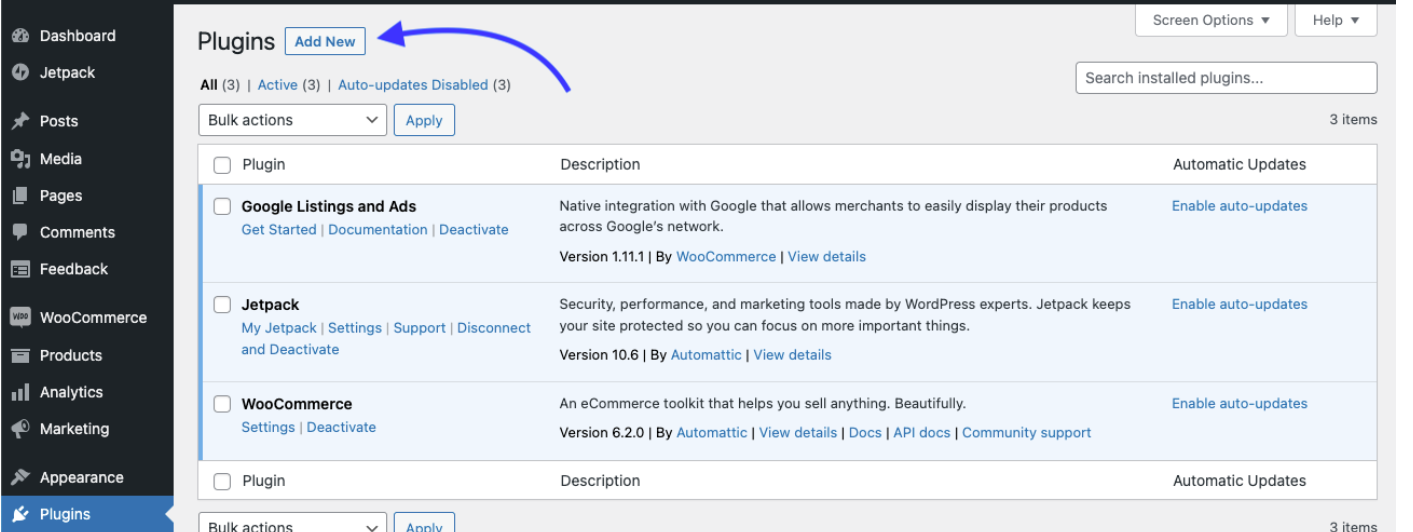1413x532 pixels.
Task: Open the Comments menu item
Action: (x=77, y=232)
